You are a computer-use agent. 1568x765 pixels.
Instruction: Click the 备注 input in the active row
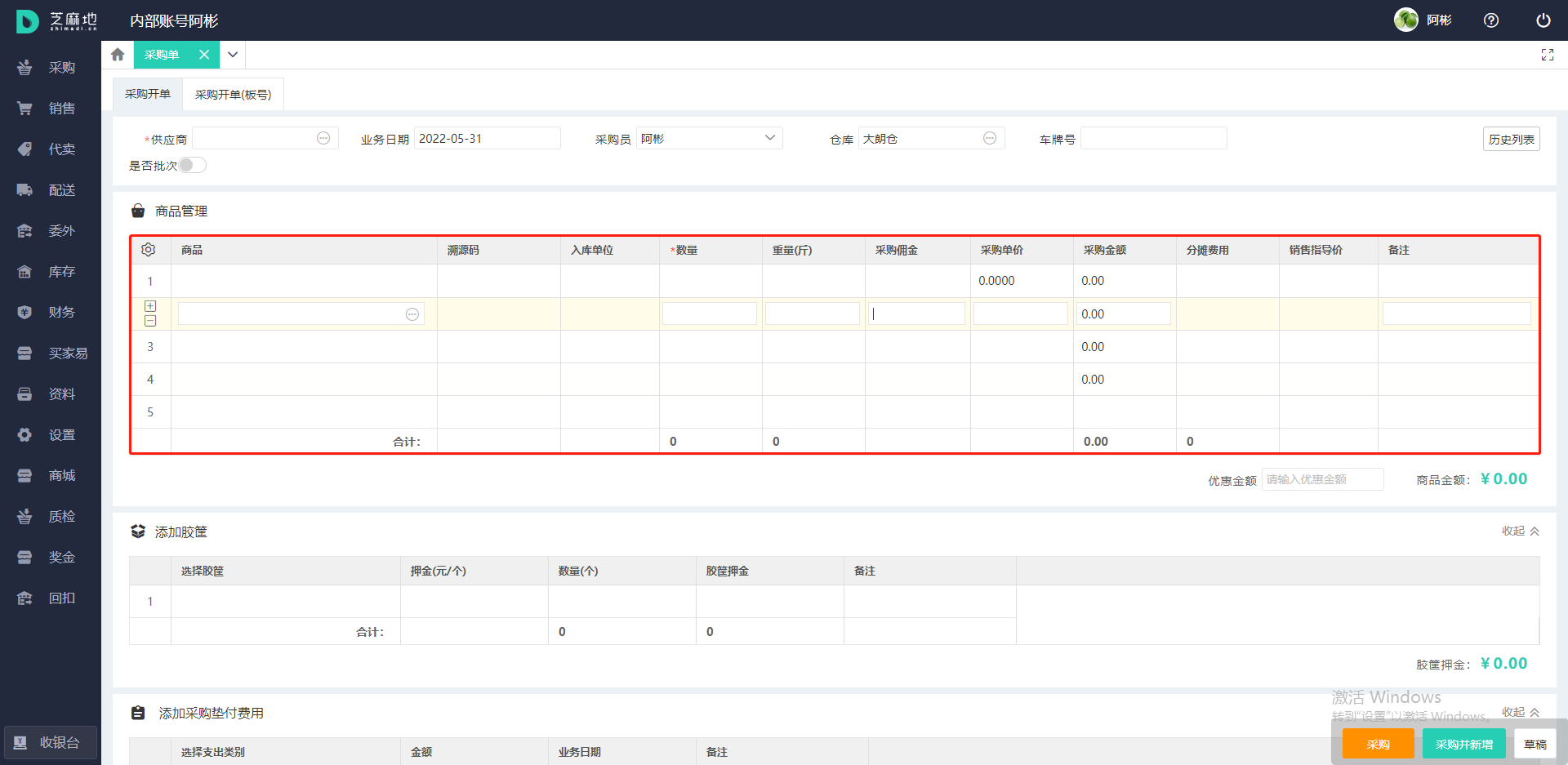tap(1457, 314)
